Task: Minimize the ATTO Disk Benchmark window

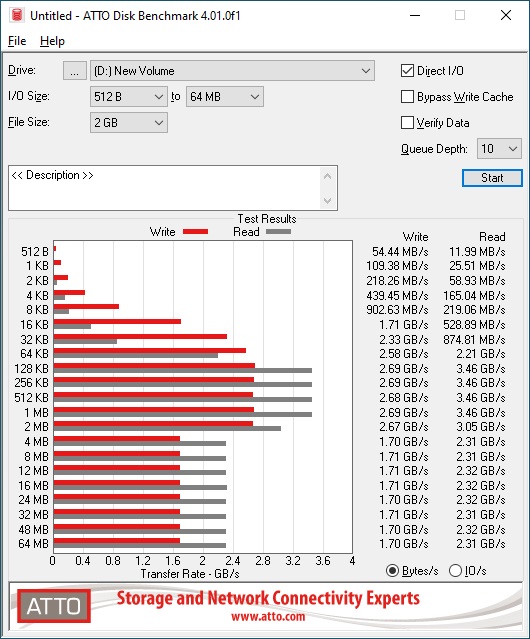Action: coord(415,15)
